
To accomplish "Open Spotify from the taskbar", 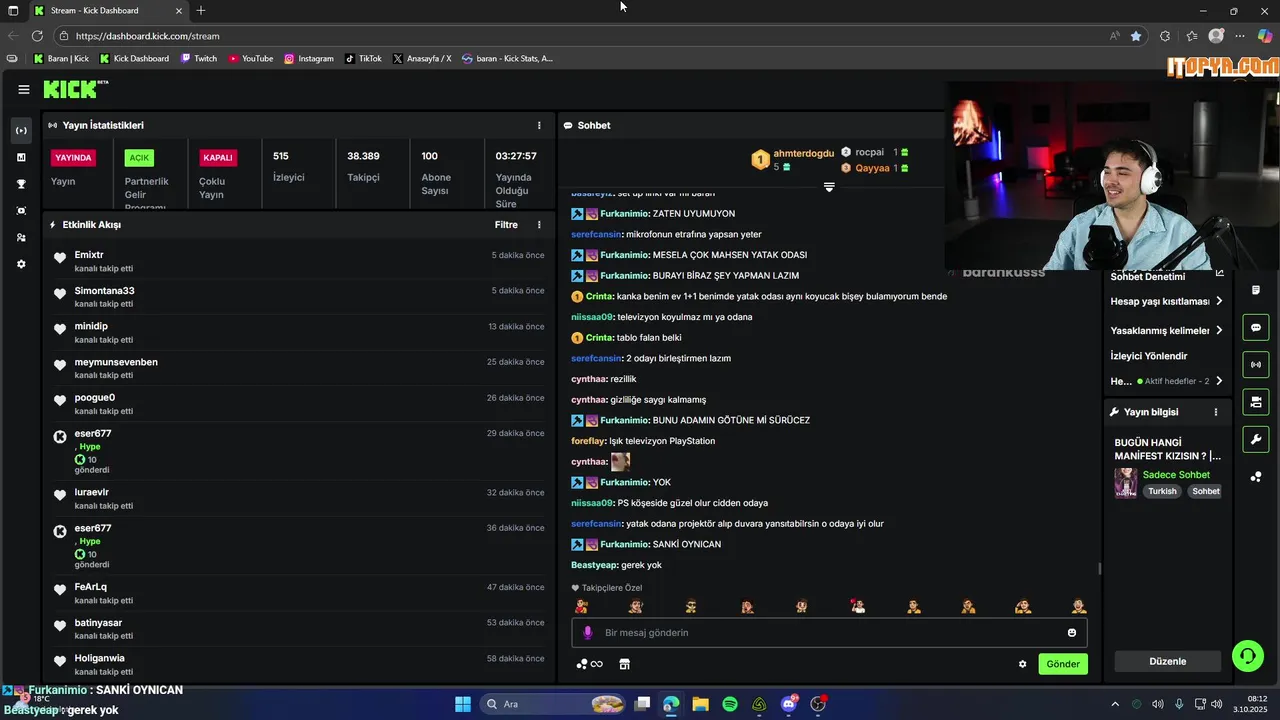I will pos(730,704).
